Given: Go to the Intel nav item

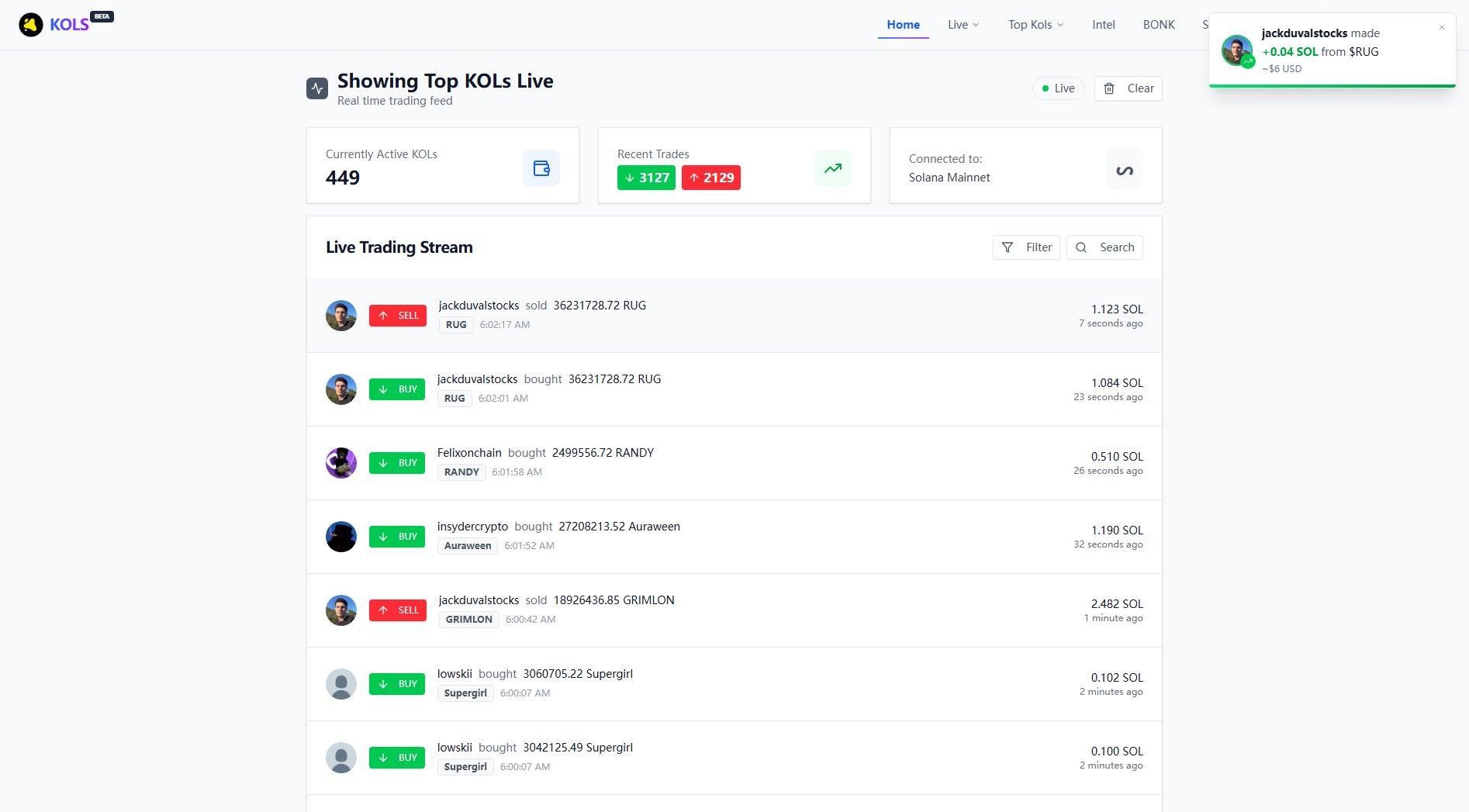Looking at the screenshot, I should pos(1103,25).
